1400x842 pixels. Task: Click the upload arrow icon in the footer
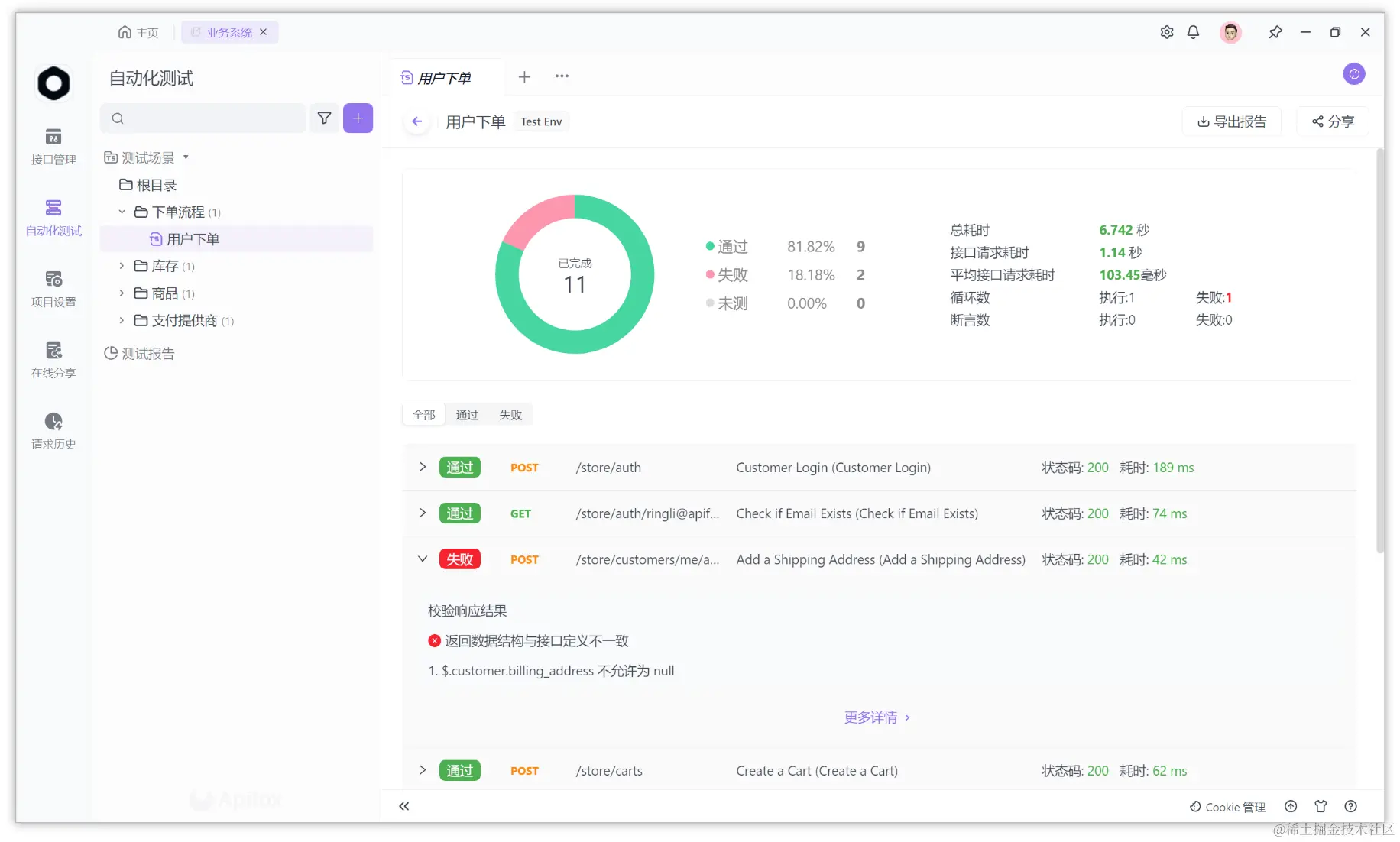(x=1291, y=806)
